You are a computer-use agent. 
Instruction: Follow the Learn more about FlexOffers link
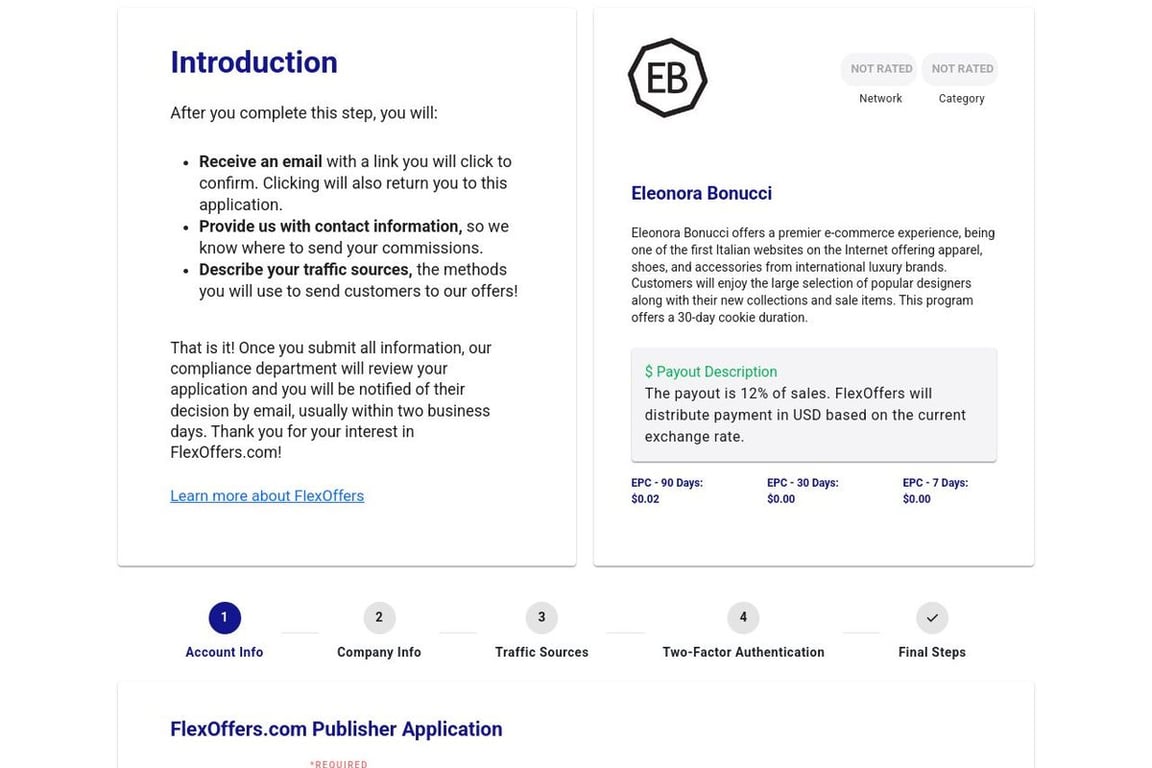267,496
